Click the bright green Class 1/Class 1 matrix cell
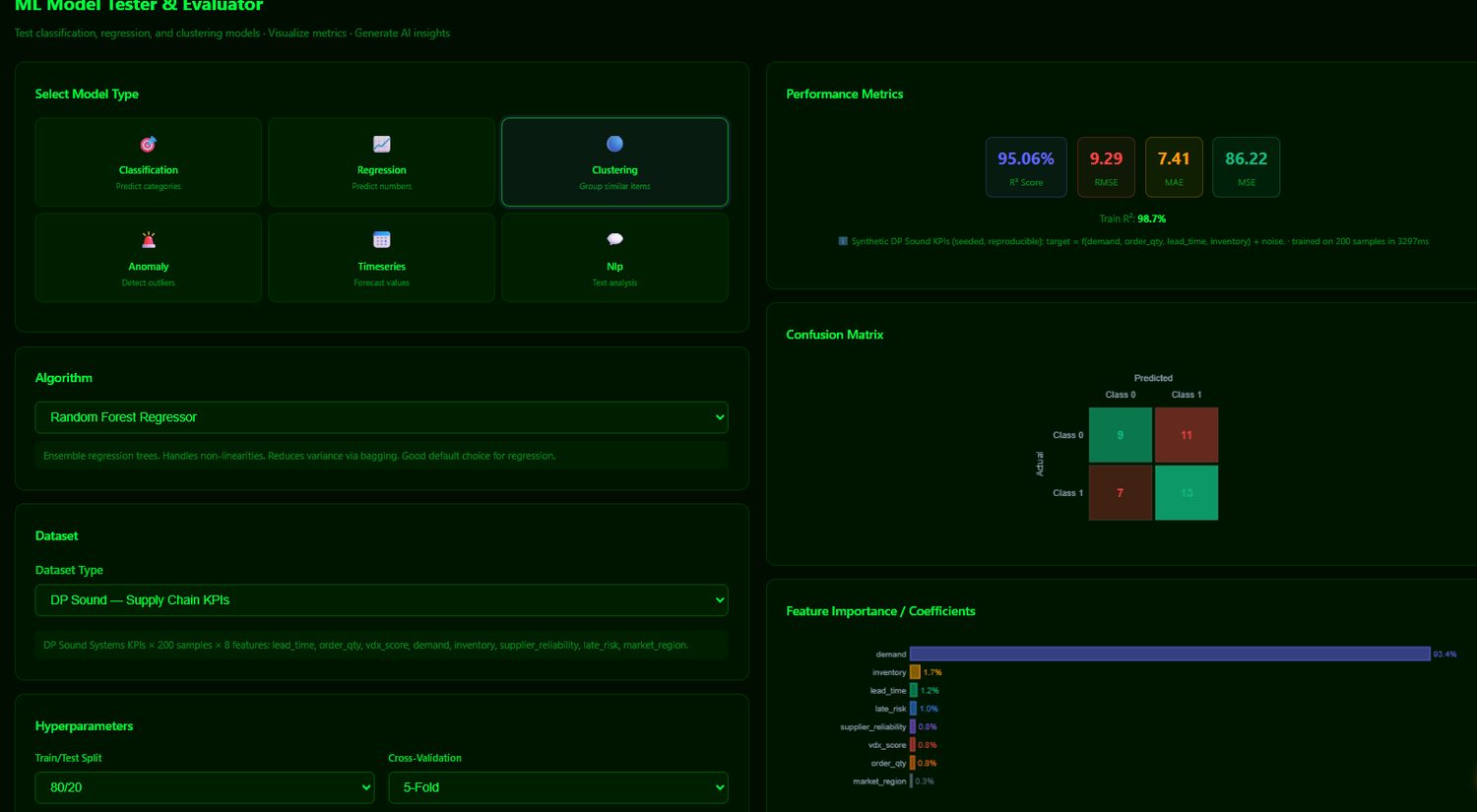The height and width of the screenshot is (812, 1477). point(1187,492)
